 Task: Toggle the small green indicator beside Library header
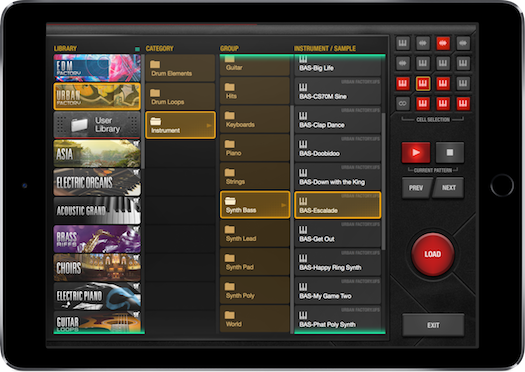(x=137, y=49)
